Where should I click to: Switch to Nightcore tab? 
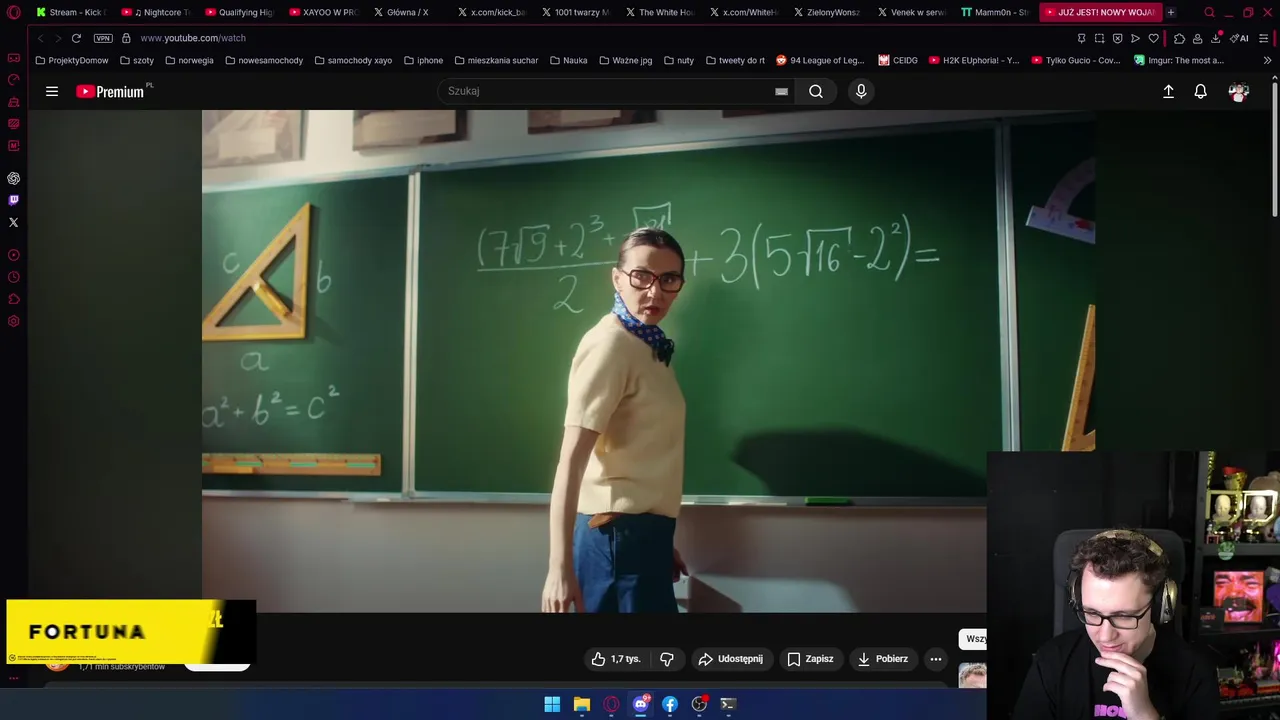point(155,12)
